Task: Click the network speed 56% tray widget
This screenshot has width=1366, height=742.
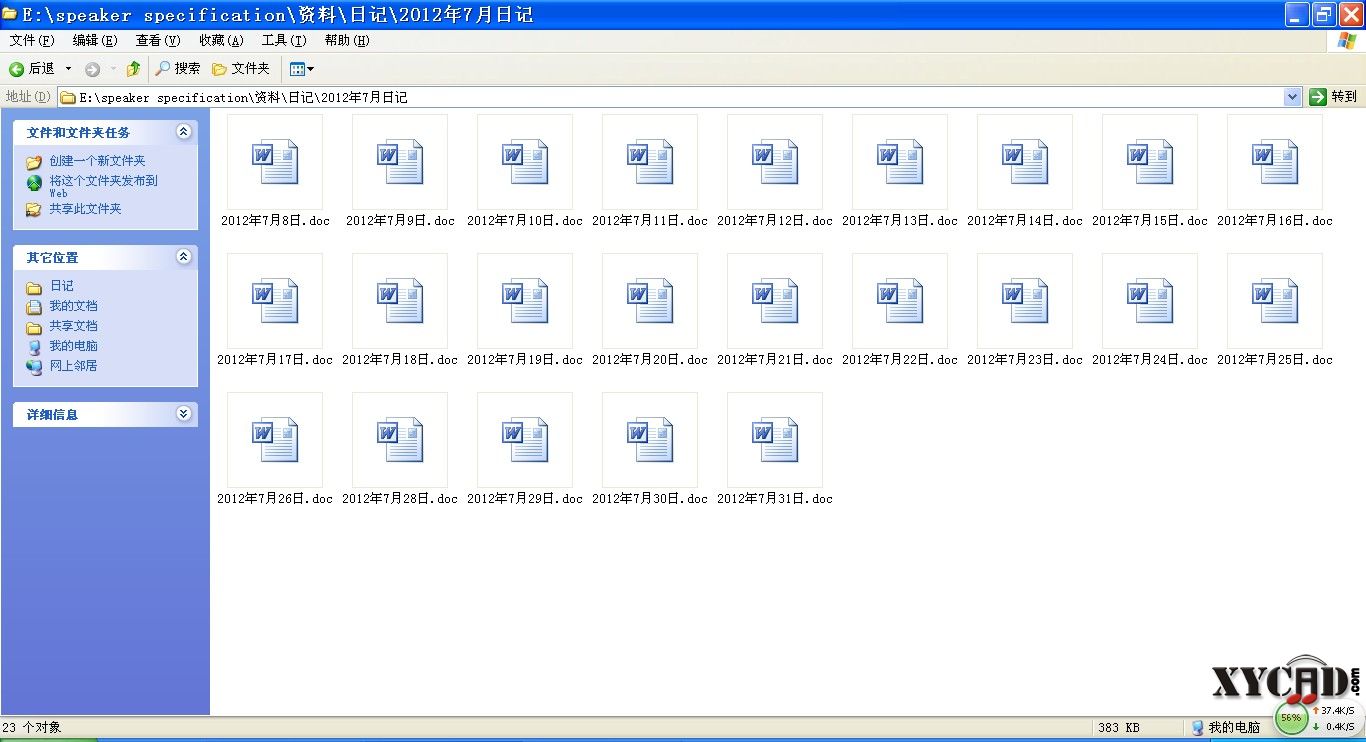Action: [x=1320, y=717]
